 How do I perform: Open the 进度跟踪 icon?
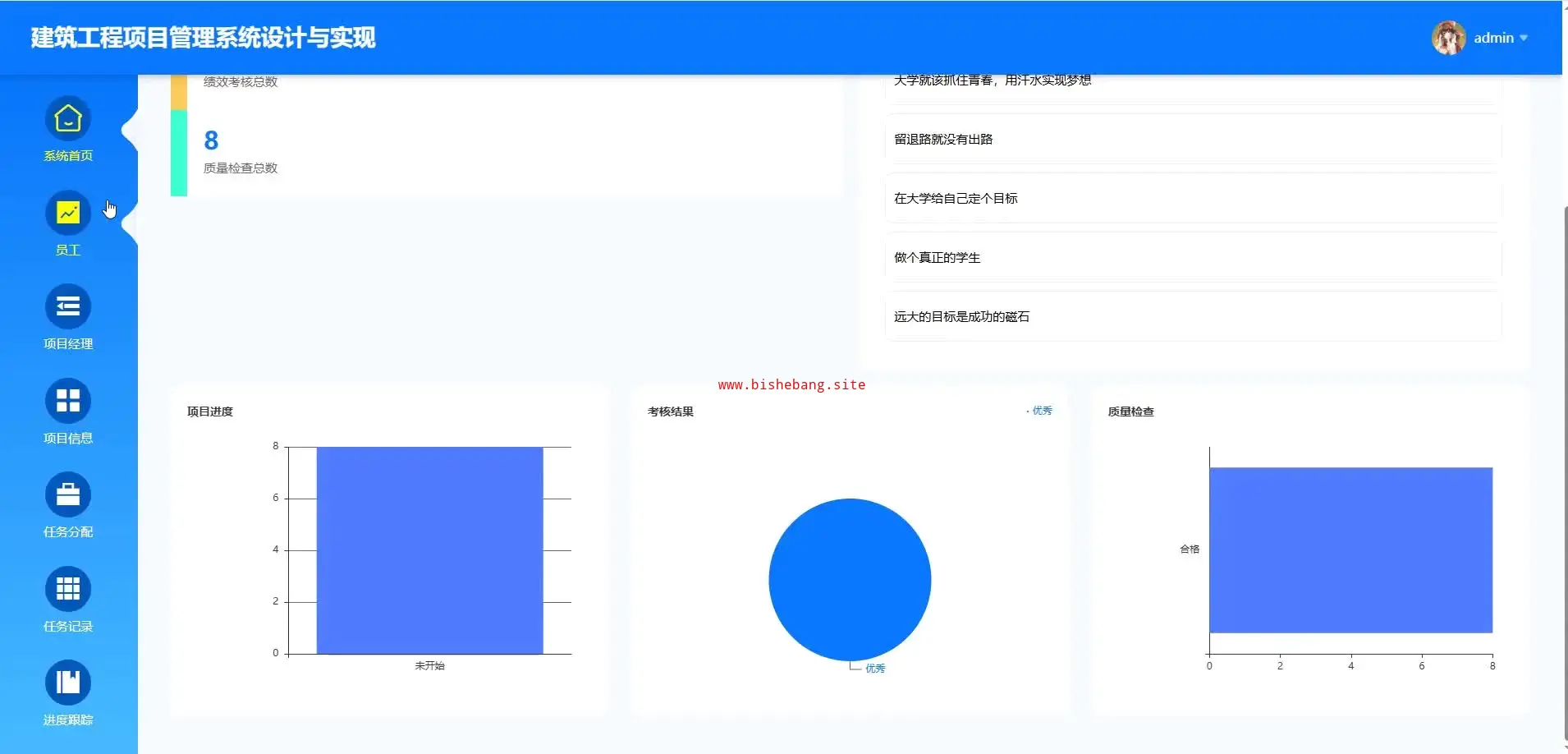pyautogui.click(x=68, y=683)
